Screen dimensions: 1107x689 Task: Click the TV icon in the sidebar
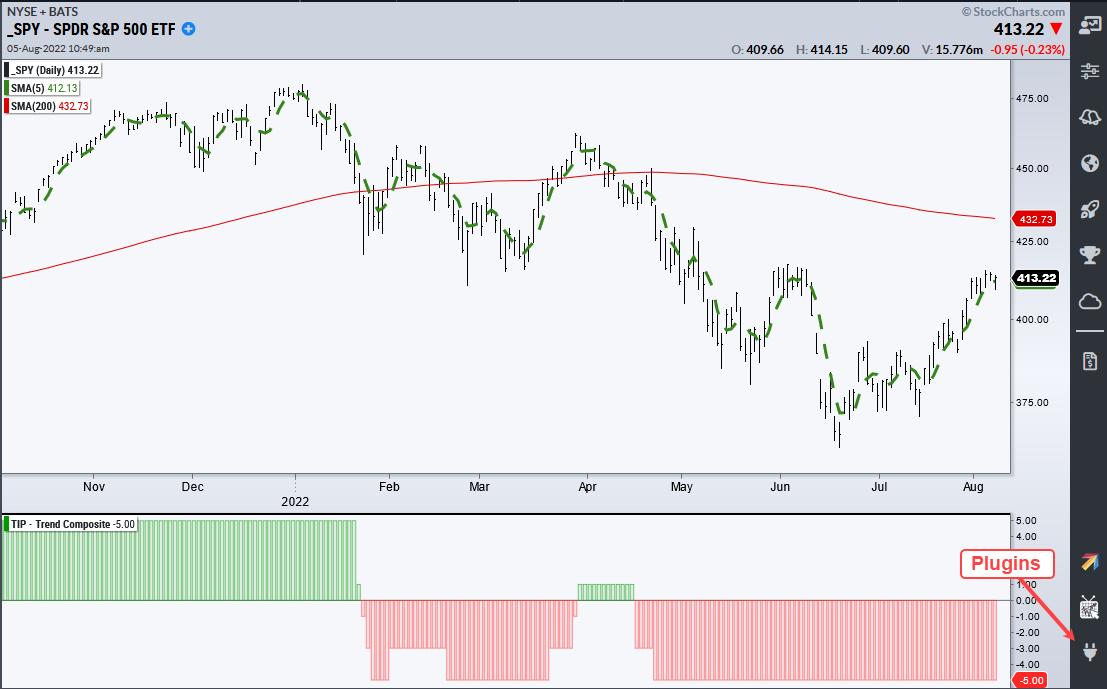(x=1089, y=607)
